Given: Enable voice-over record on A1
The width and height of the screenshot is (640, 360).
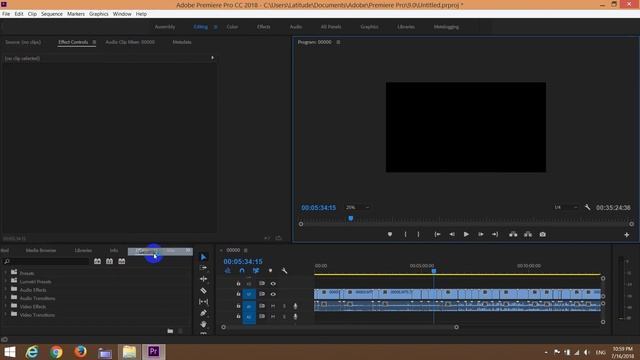Looking at the screenshot, I should click(x=295, y=306).
